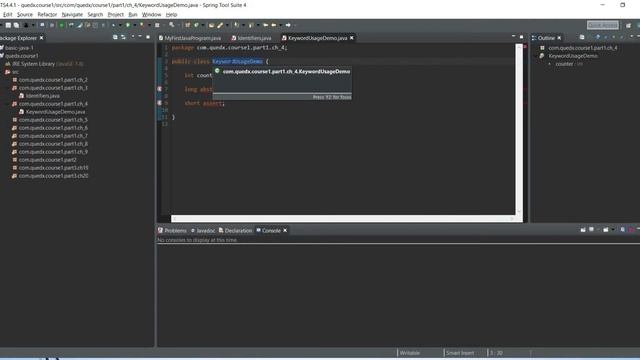The height and width of the screenshot is (360, 640).
Task: Click the 'Smart Insert' status bar entry
Action: (460, 353)
